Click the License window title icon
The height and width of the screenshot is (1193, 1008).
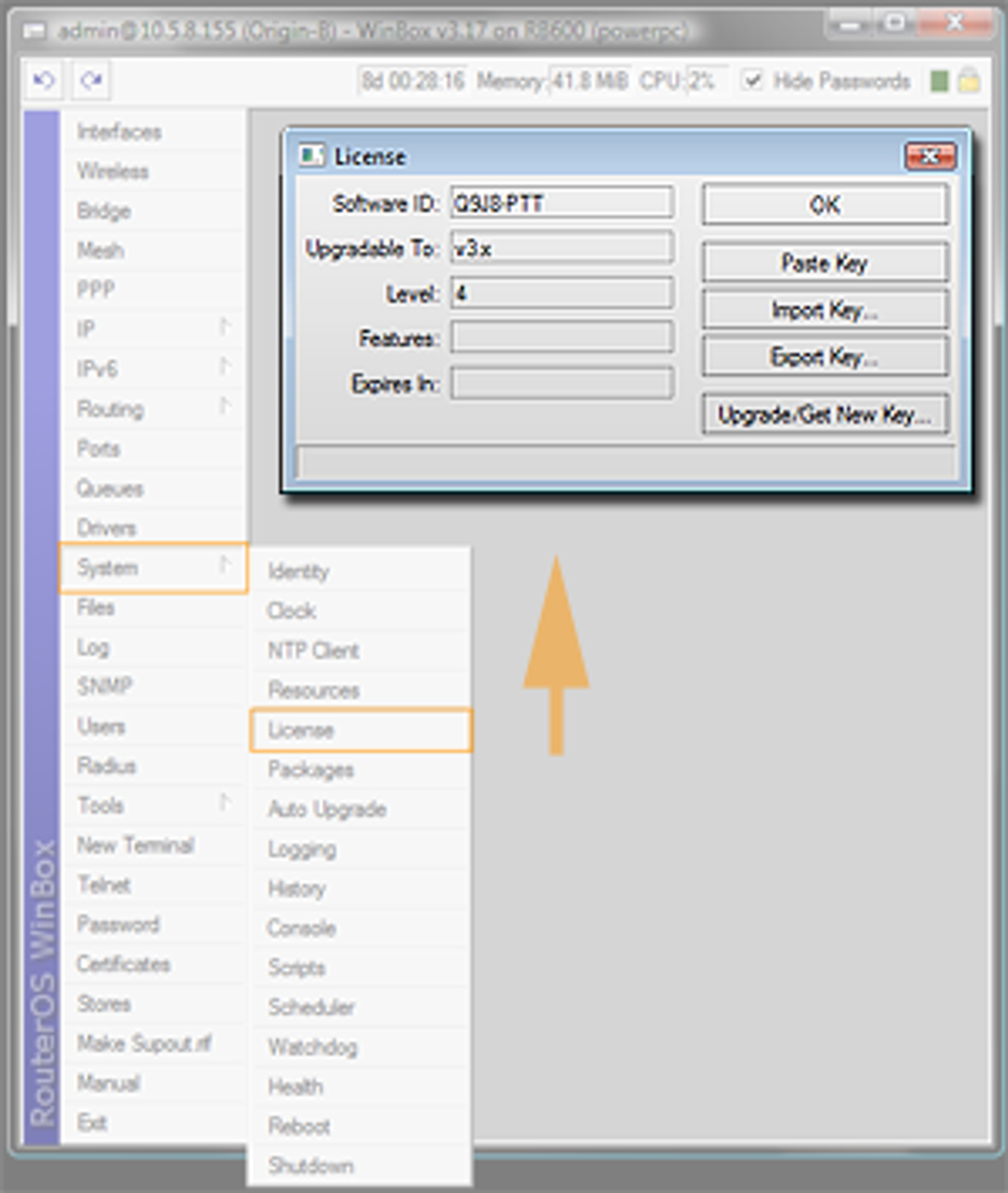tap(312, 156)
